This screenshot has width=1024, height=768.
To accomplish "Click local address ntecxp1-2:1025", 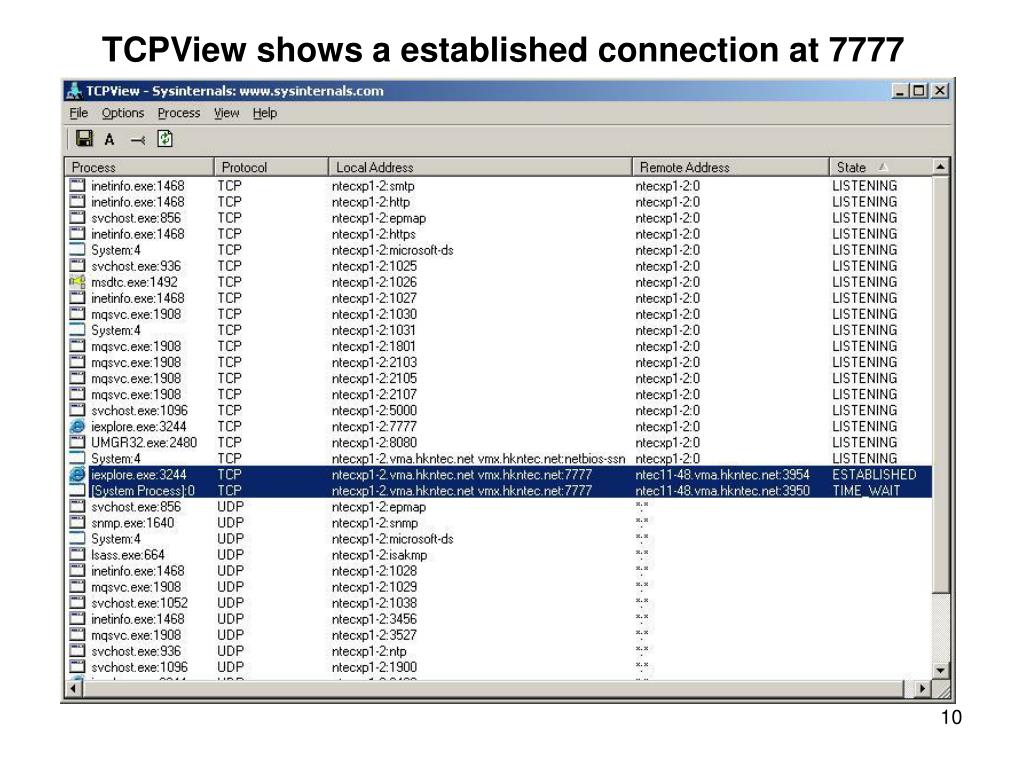I will tap(374, 266).
